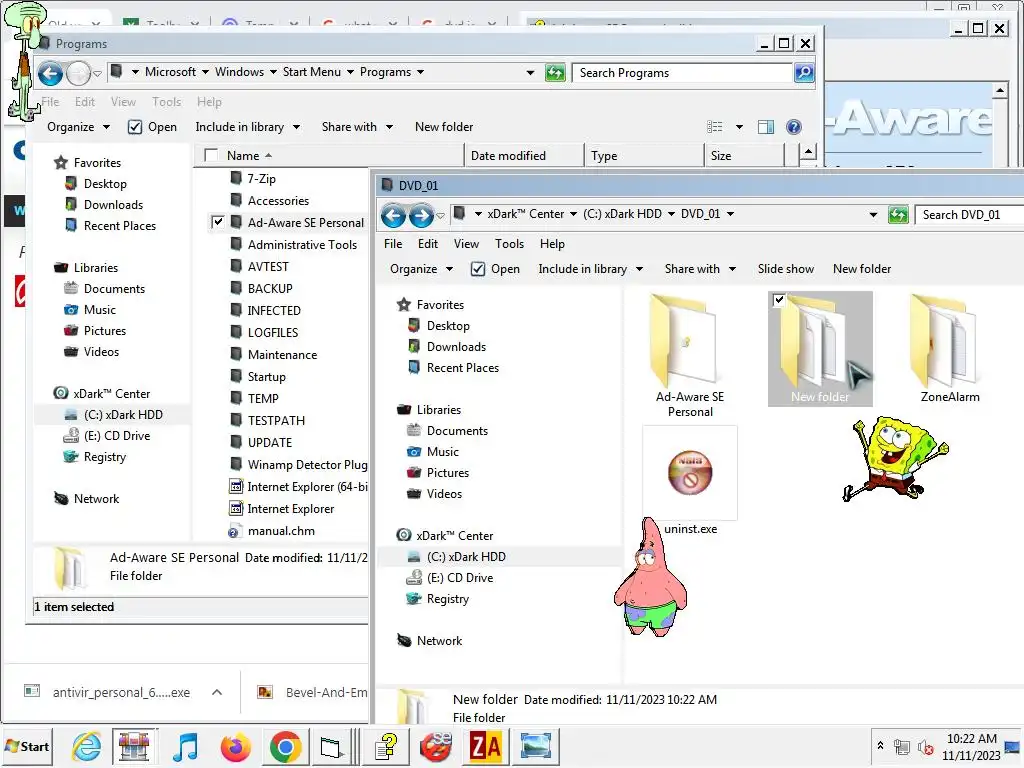Click refresh icon in Programs address bar
Viewport: 1024px width, 768px height.
(x=555, y=72)
